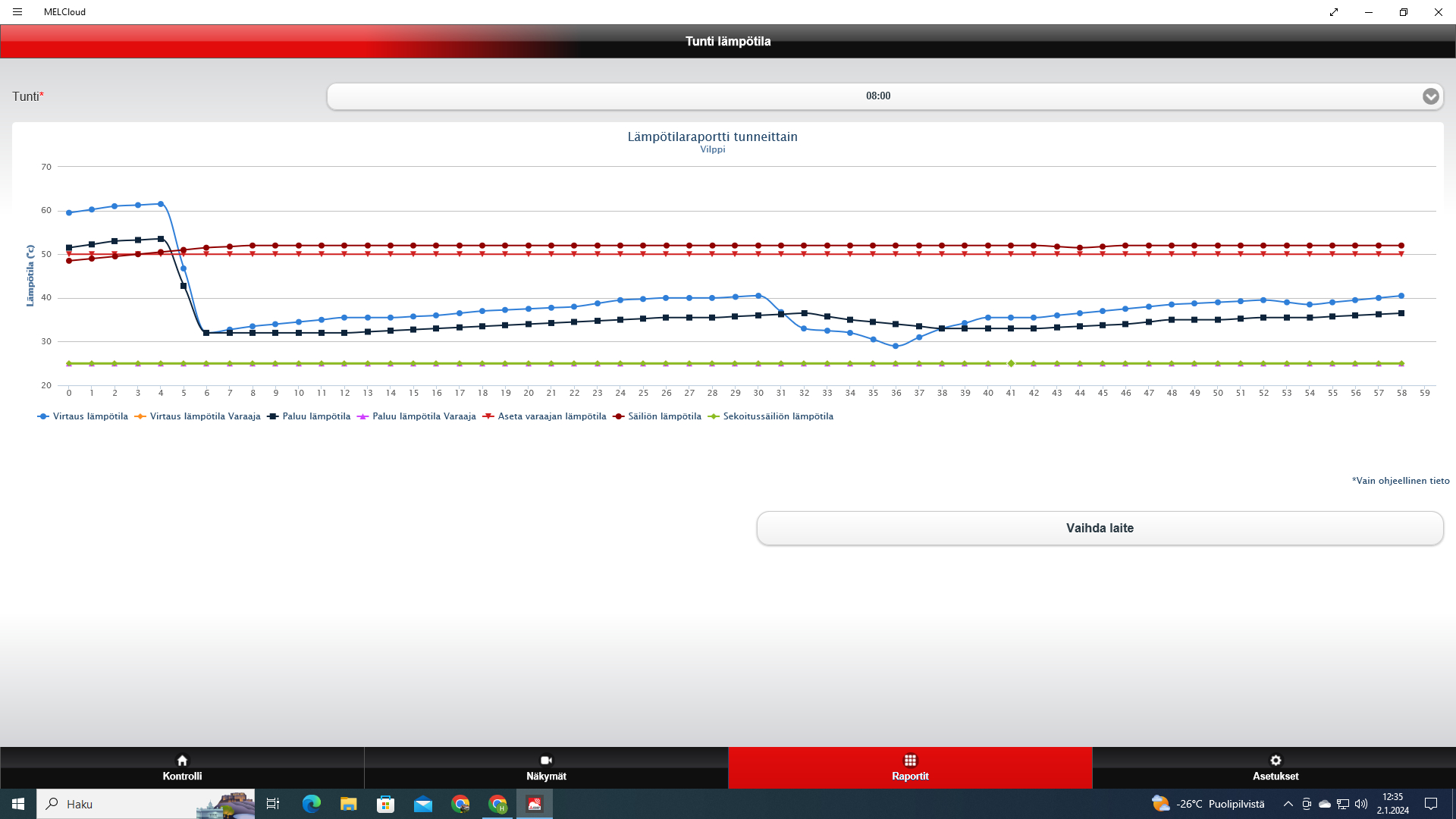
Task: Expand the Tunti hour dropdown arrow
Action: pyautogui.click(x=1430, y=96)
